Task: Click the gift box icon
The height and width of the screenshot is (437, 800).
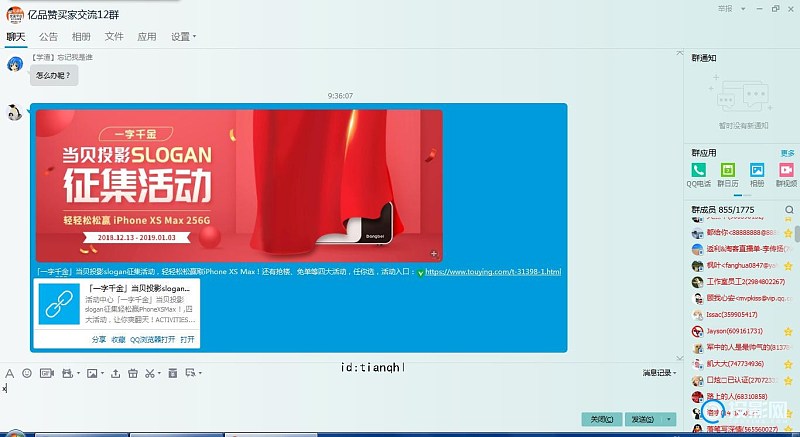Action: (133, 374)
